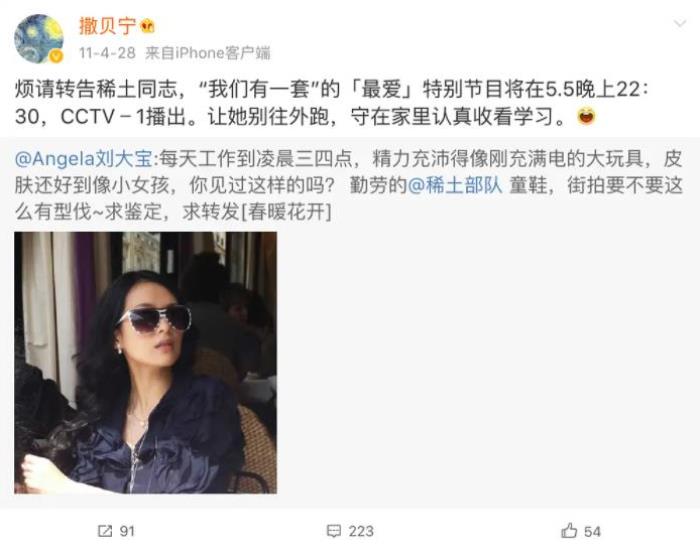
Task: View the woman in sunglasses photo
Action: 146,363
